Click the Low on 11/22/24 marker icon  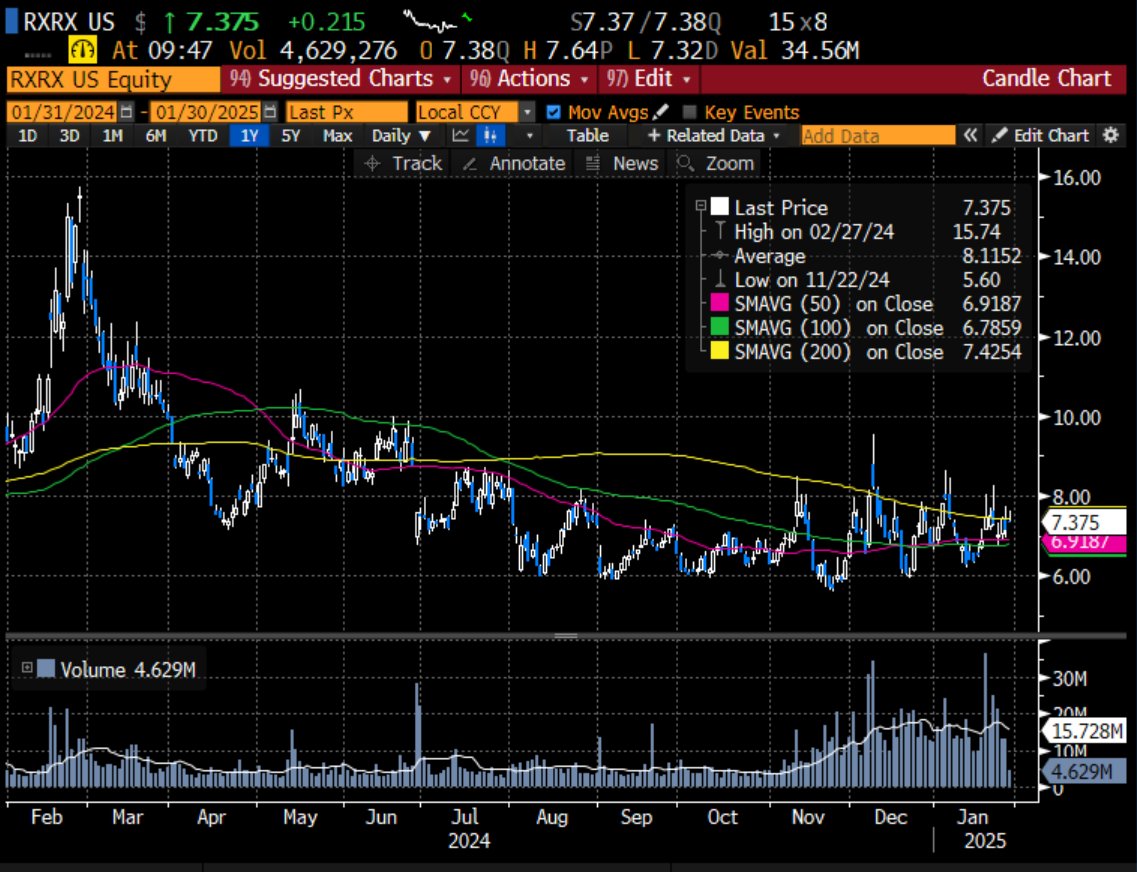click(720, 280)
